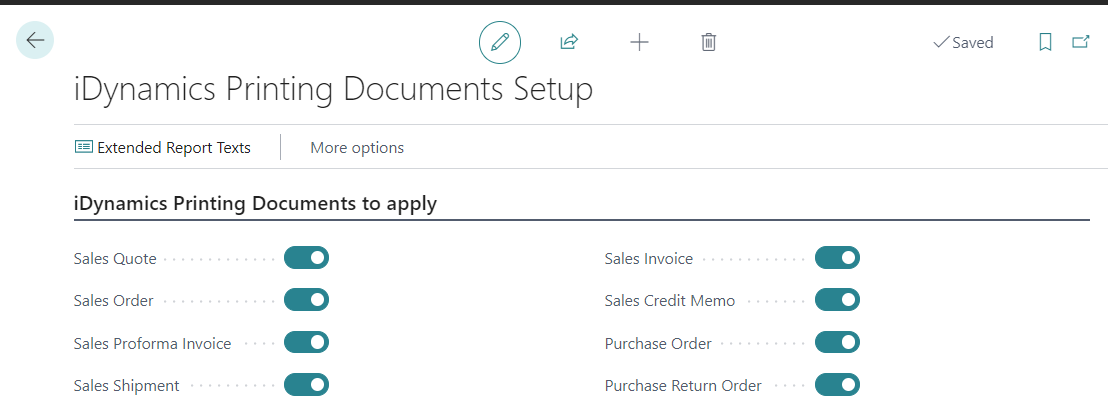This screenshot has width=1108, height=416.
Task: Click the pencil edit icon
Action: point(500,42)
